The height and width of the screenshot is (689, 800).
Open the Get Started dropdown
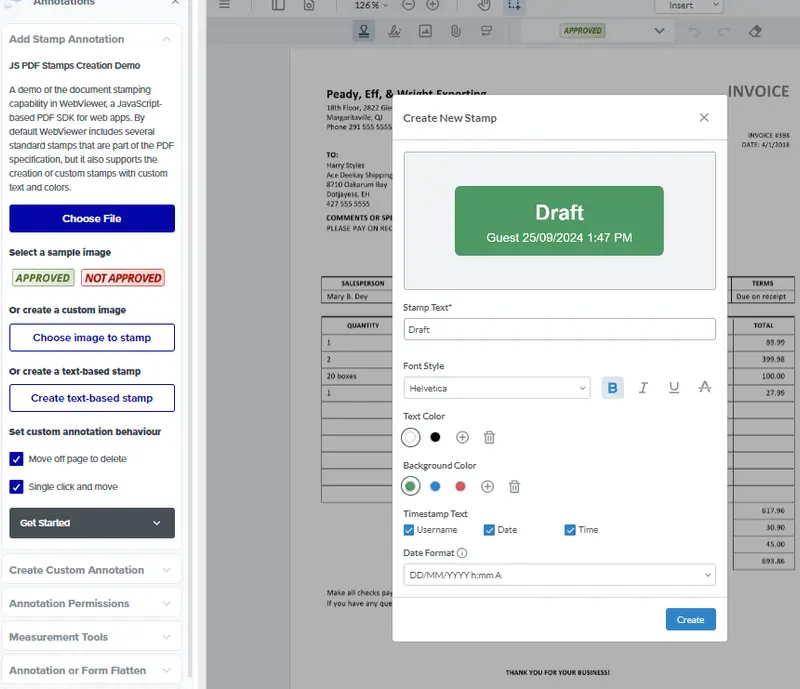(x=92, y=523)
